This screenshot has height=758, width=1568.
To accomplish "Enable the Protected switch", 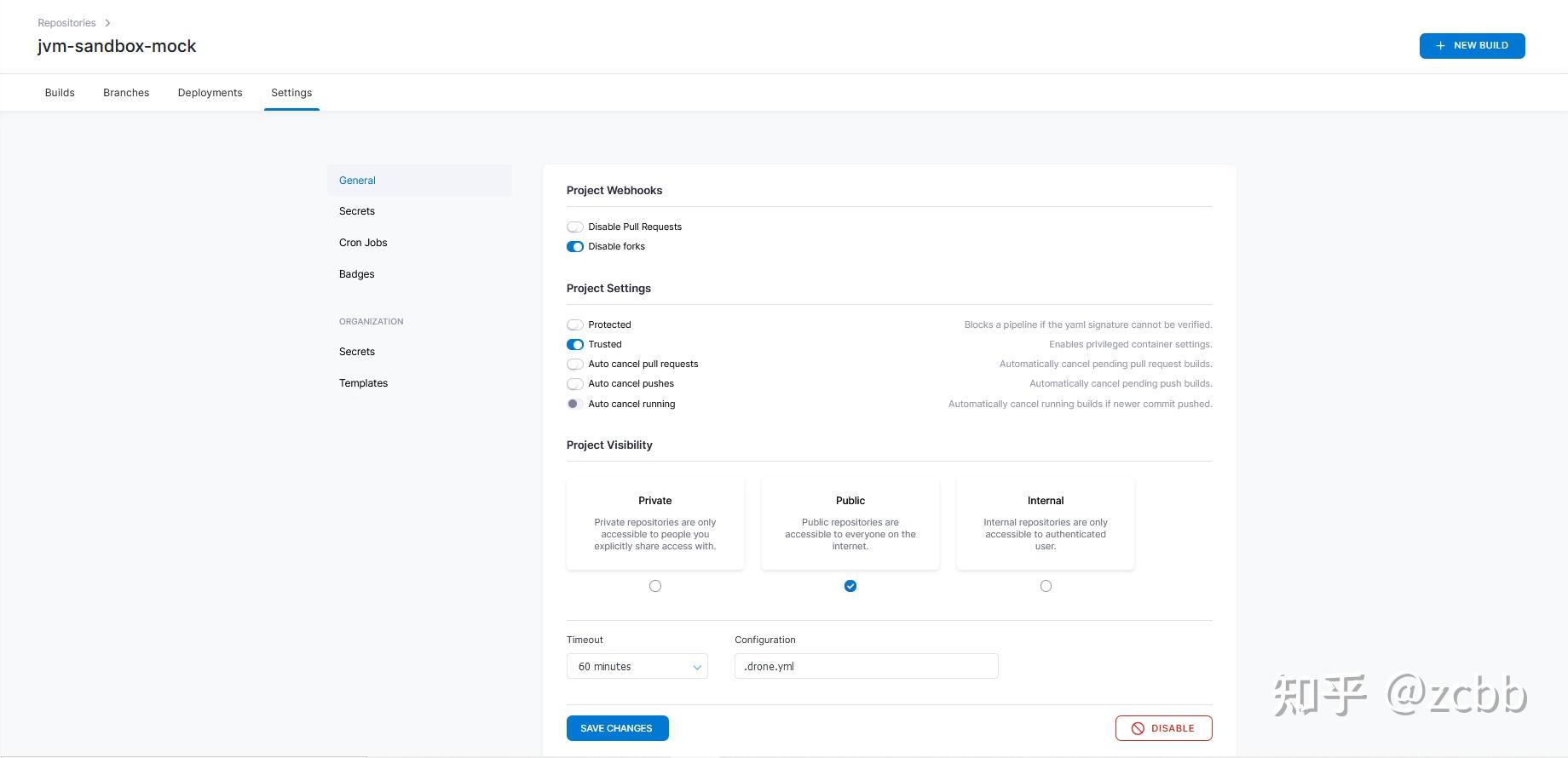I will (x=575, y=325).
